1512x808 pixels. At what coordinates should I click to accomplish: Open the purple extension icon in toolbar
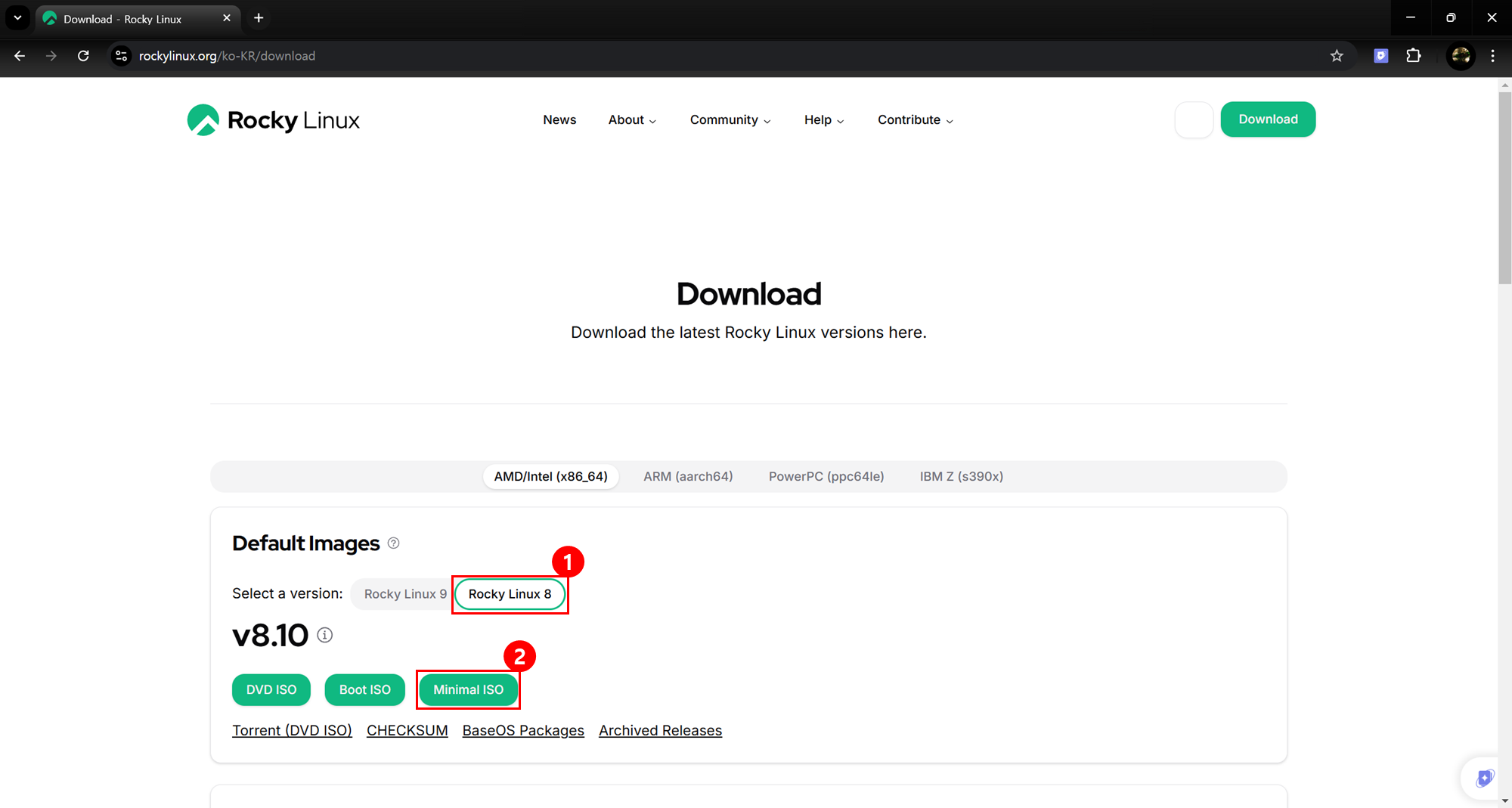coord(1381,56)
